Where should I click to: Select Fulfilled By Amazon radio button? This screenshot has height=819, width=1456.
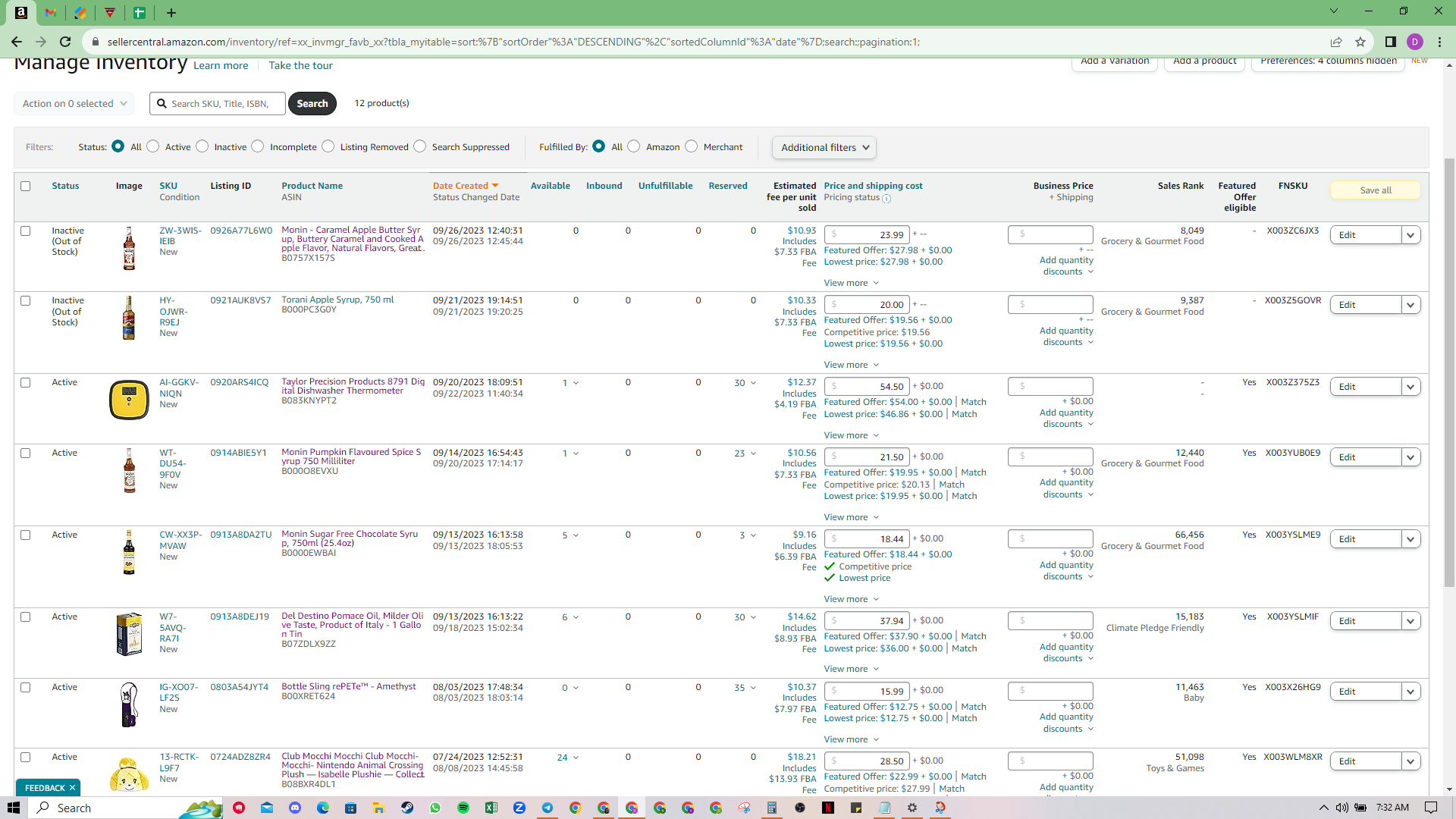coord(634,146)
